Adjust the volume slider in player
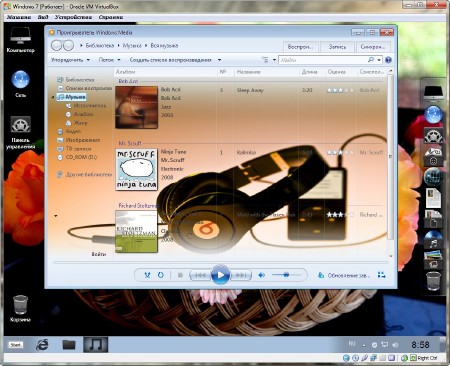This screenshot has width=450, height=366. pos(286,275)
